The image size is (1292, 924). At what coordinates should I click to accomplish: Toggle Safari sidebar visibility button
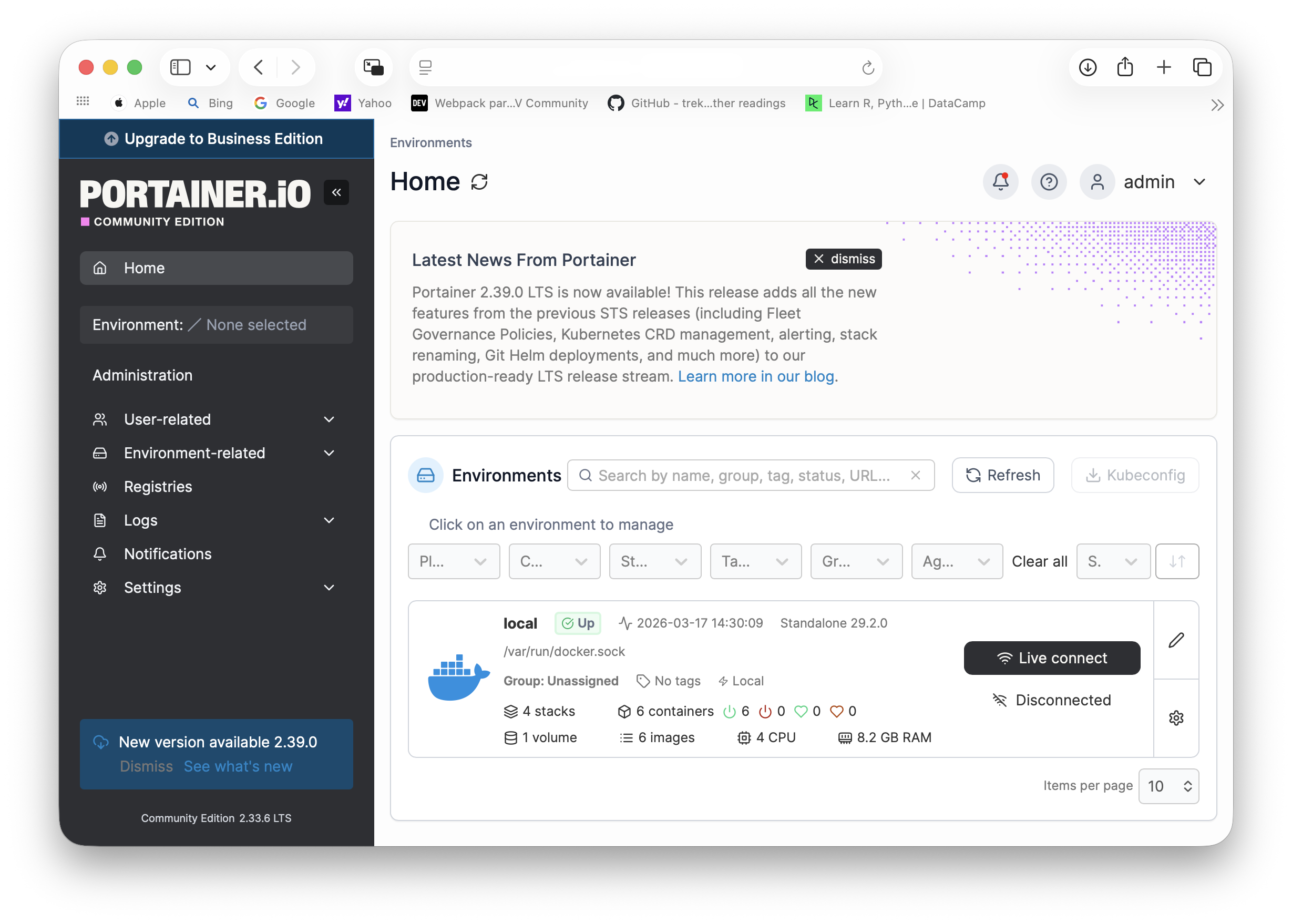(180, 67)
